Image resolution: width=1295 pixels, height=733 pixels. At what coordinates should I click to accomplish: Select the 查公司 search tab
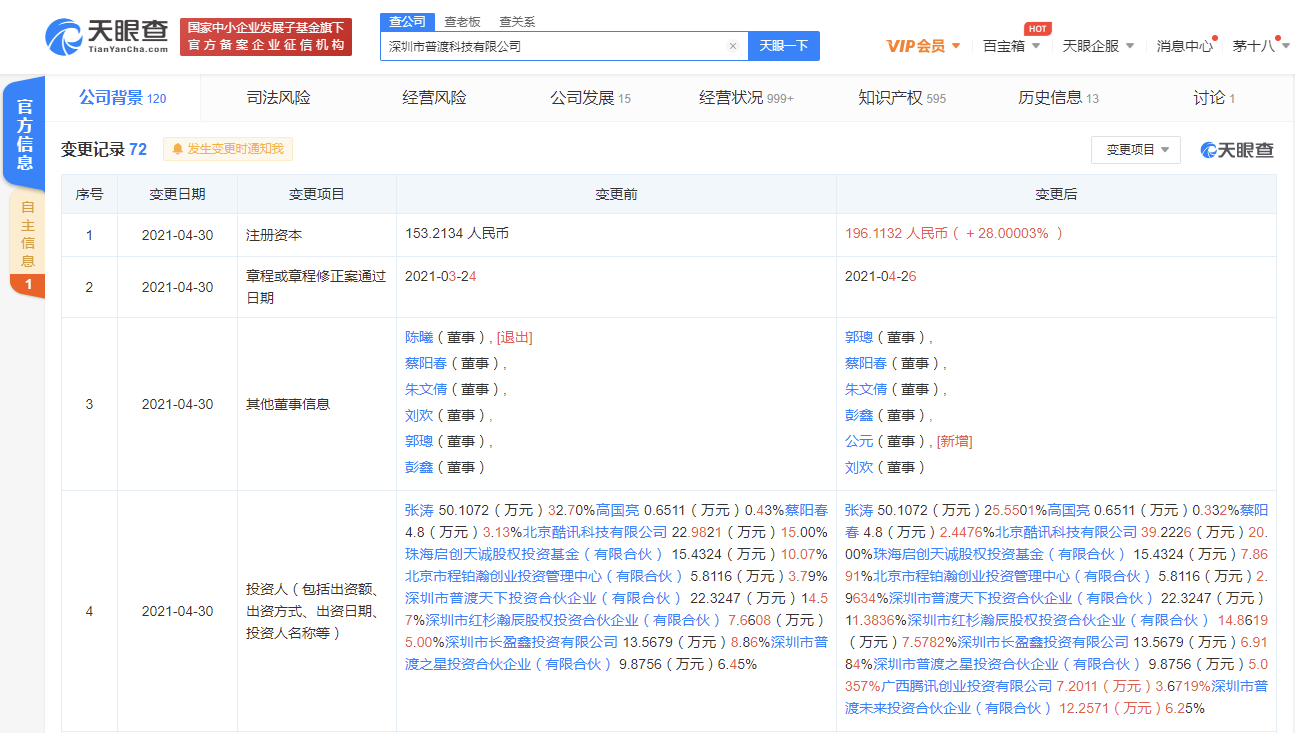[x=407, y=21]
